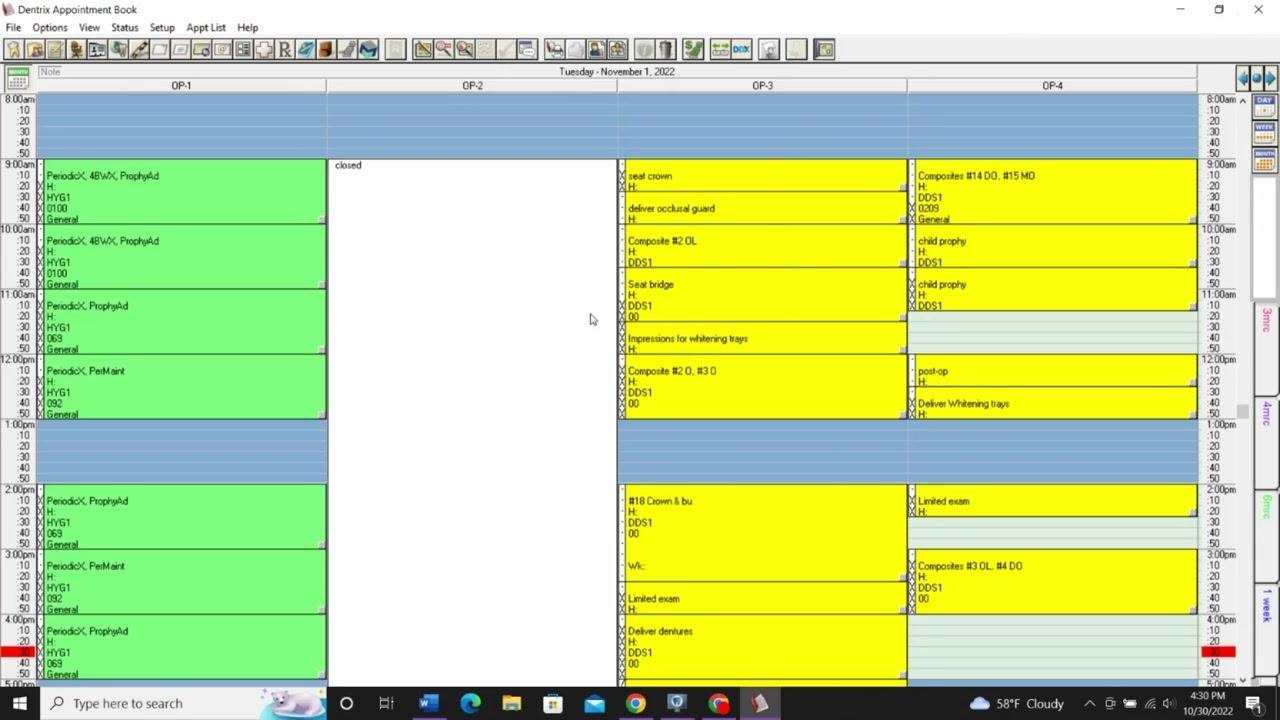Open the File menu

(13, 28)
